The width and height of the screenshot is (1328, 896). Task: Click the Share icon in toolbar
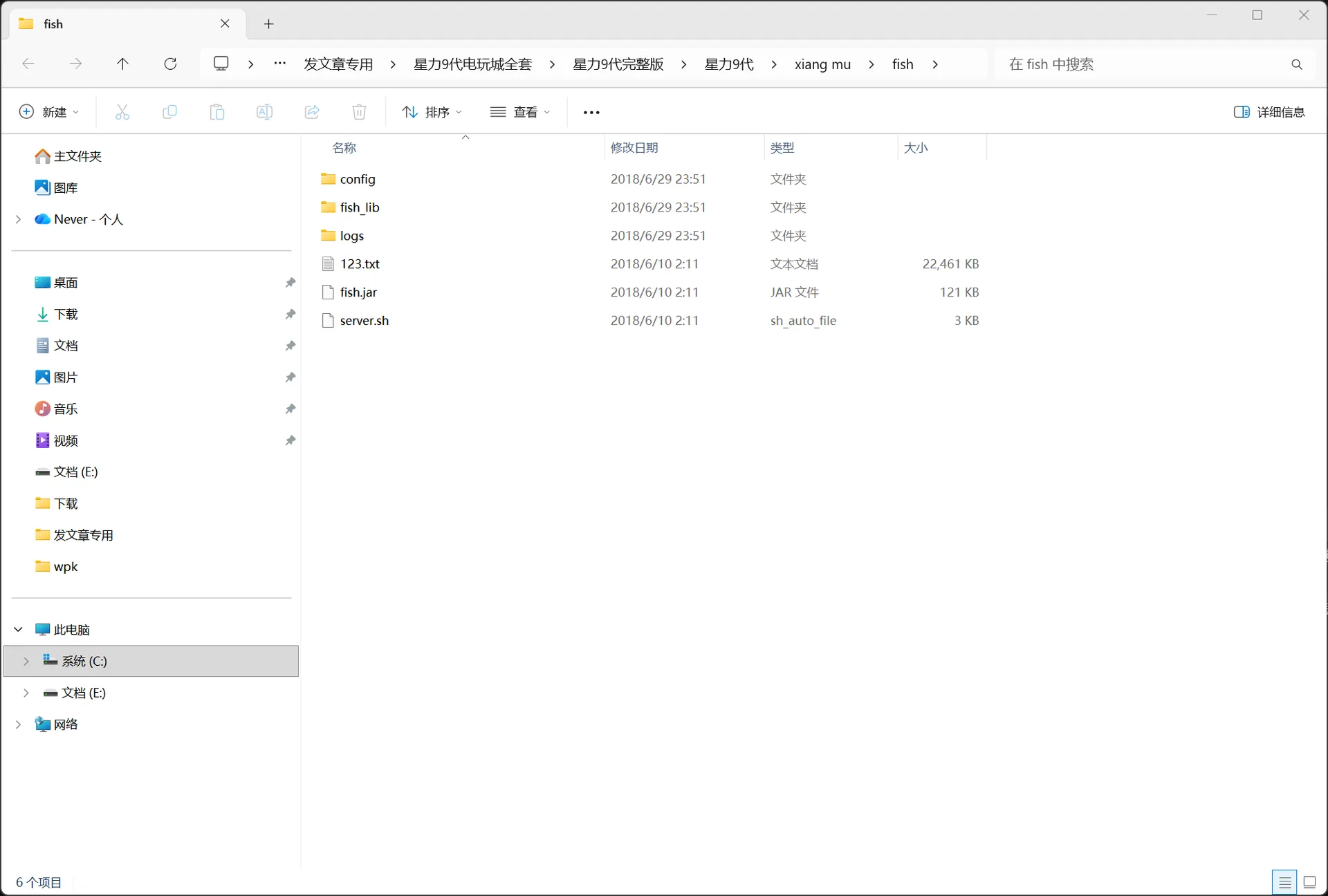coord(312,112)
